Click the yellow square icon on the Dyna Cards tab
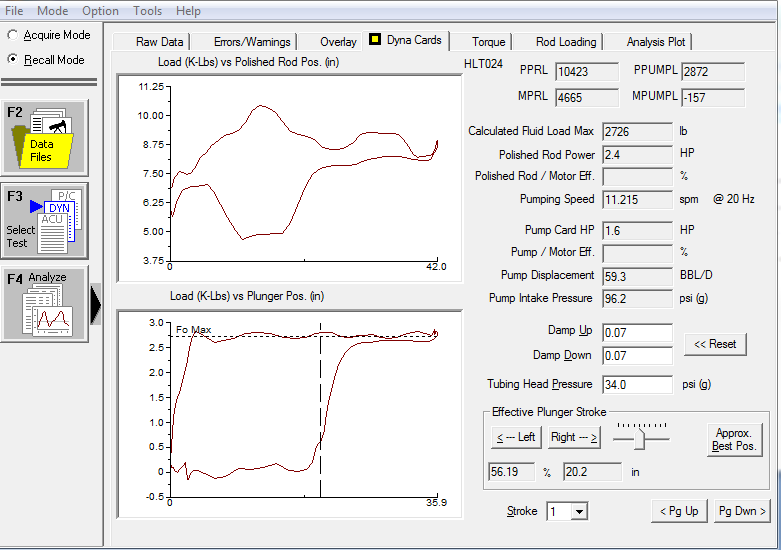781x550 pixels. pyautogui.click(x=375, y=39)
